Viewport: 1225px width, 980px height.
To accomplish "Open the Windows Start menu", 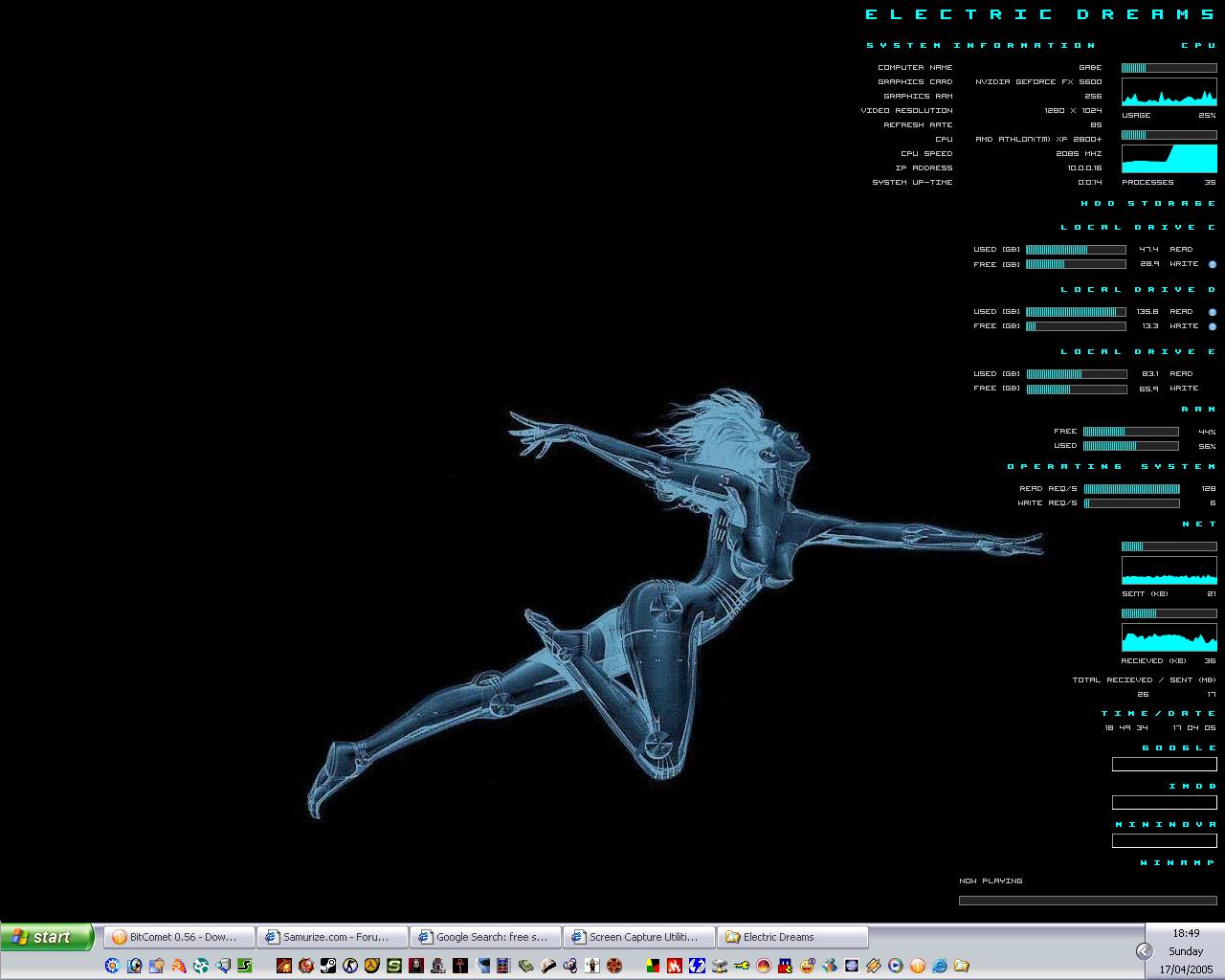I will tap(47, 937).
